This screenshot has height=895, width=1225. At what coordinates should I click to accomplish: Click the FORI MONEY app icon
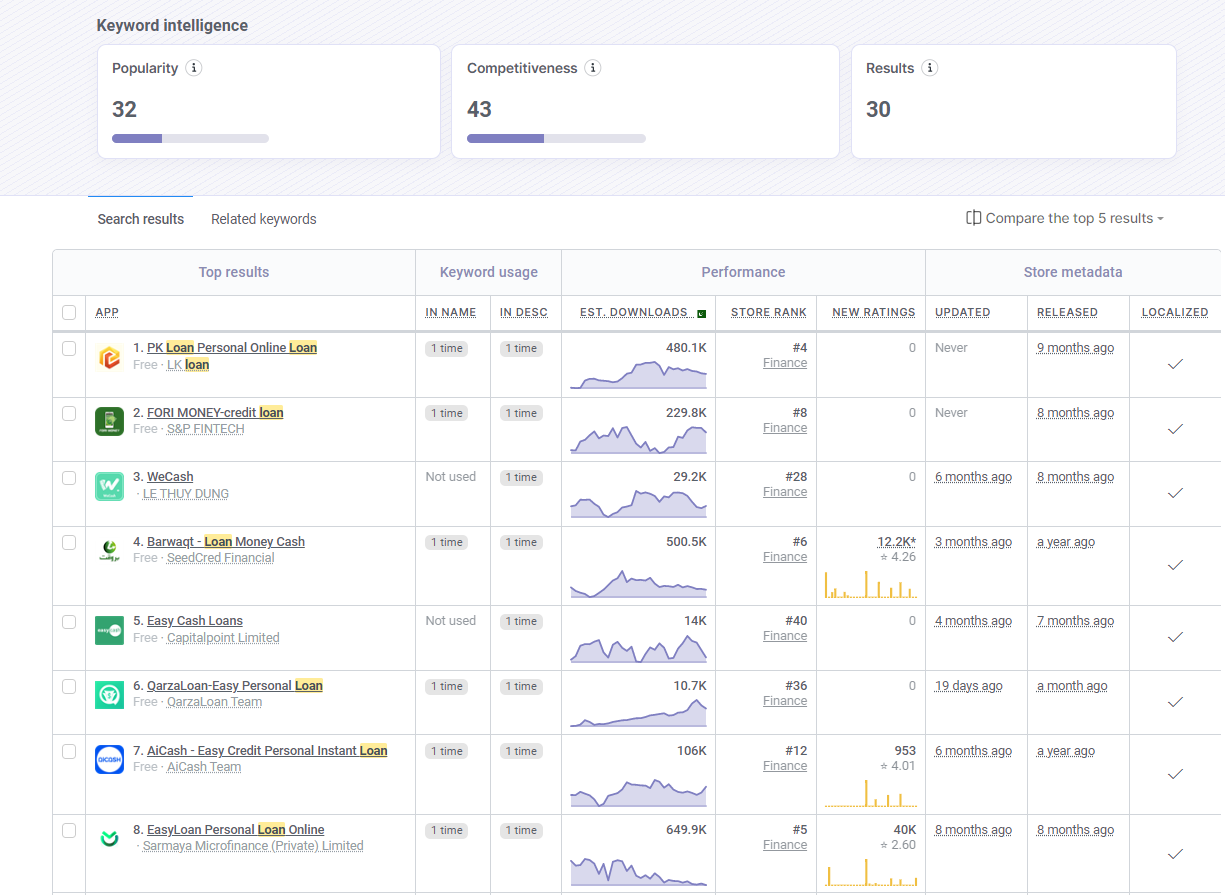pos(109,421)
